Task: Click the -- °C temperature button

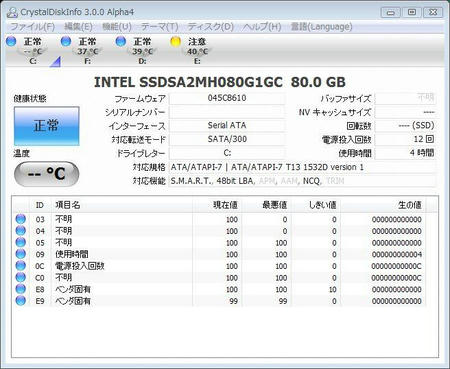Action: (47, 174)
